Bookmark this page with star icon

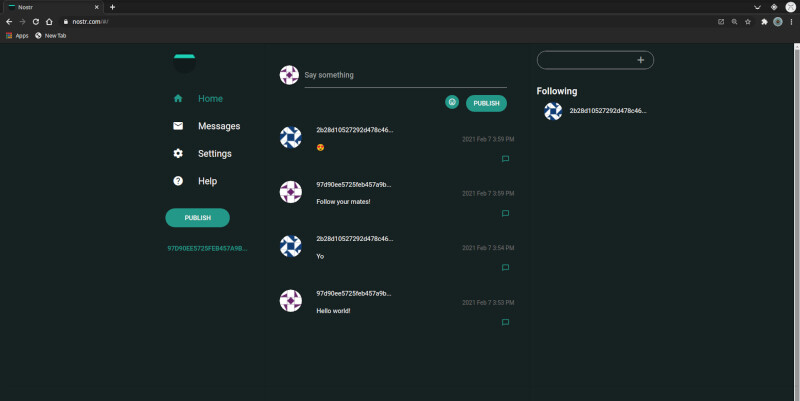[747, 22]
